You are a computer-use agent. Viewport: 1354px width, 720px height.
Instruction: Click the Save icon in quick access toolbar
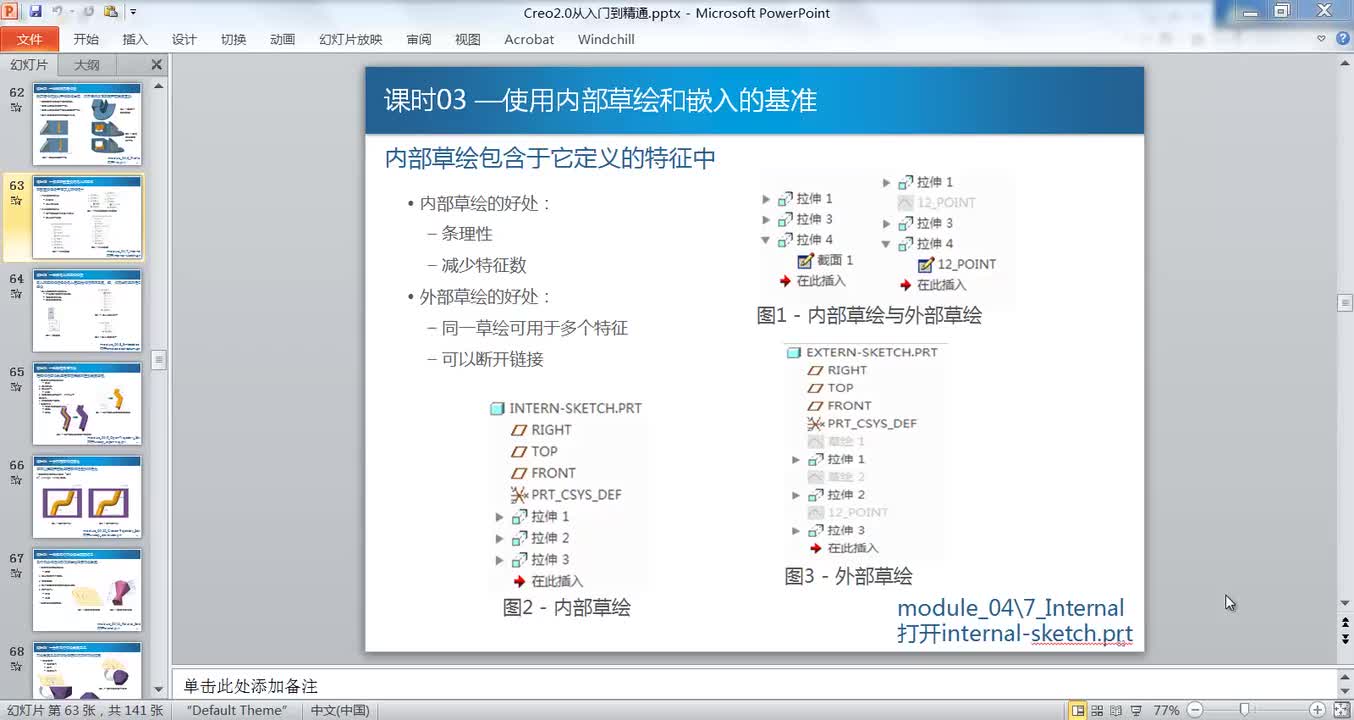pos(36,12)
